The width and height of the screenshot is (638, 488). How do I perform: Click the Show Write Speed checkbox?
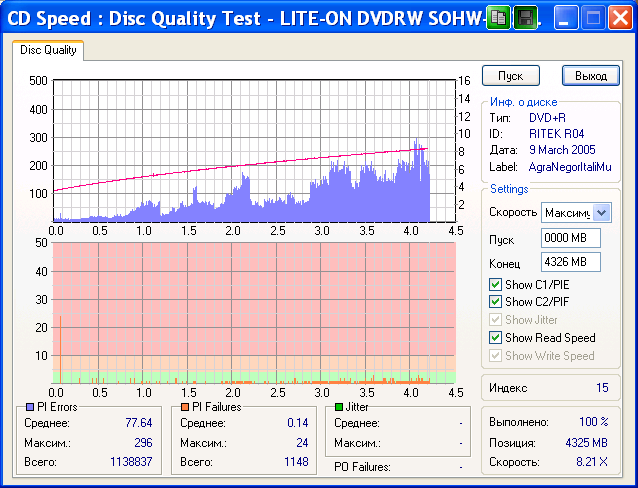[495, 356]
